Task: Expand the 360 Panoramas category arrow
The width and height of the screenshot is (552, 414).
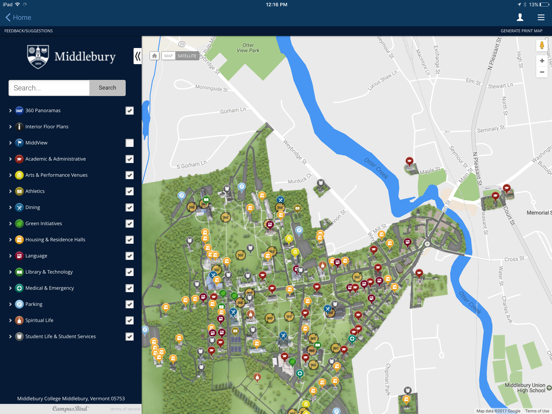Action: click(10, 111)
